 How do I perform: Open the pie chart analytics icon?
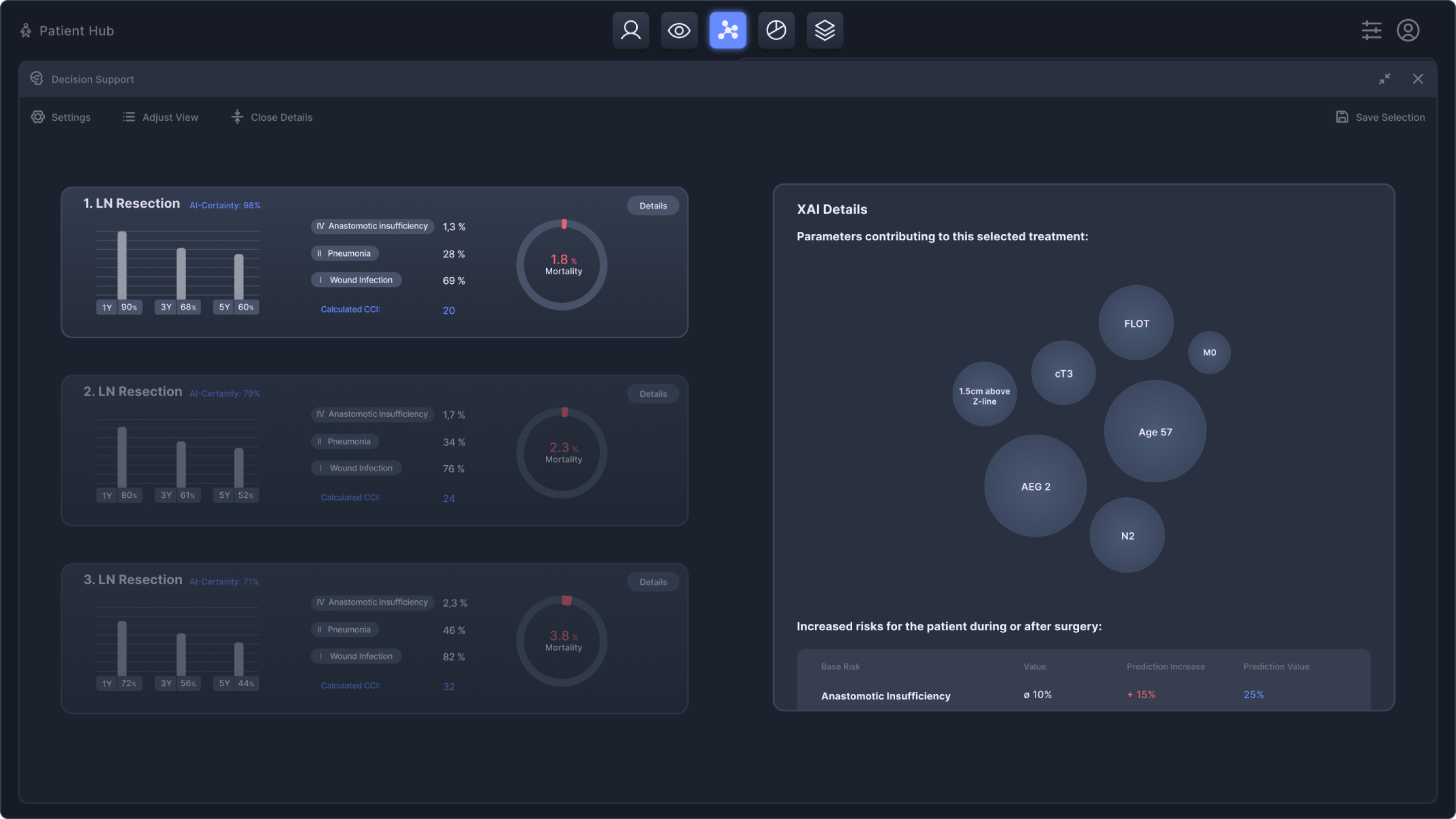pyautogui.click(x=776, y=30)
